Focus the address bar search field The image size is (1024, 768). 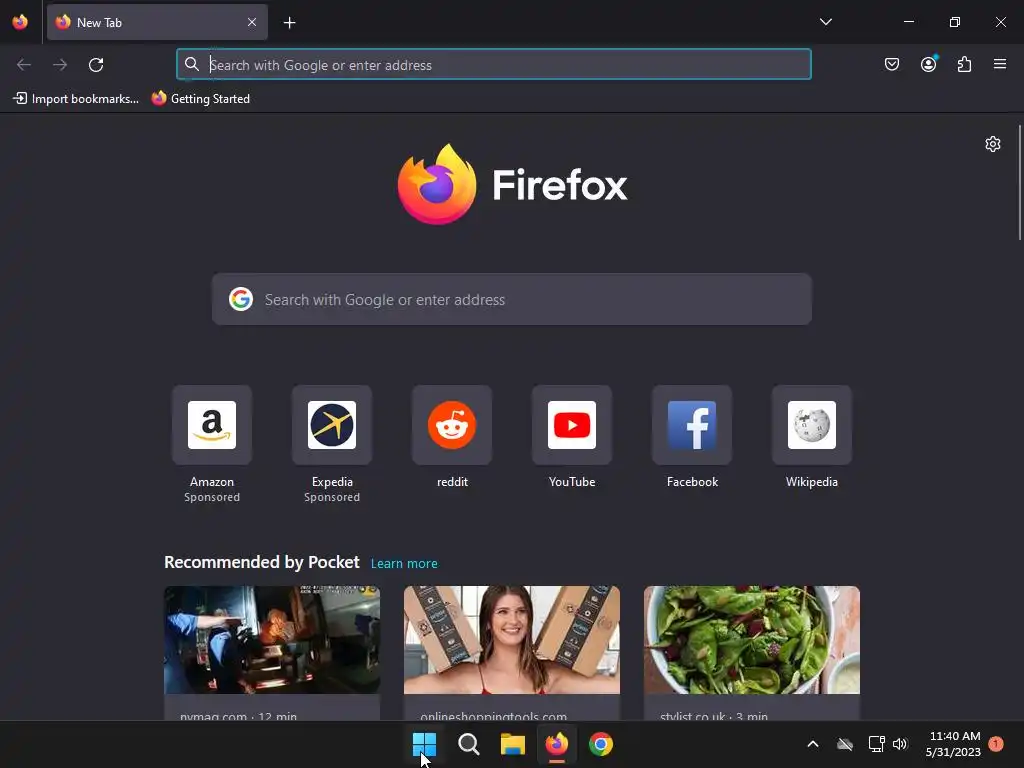[x=494, y=65]
